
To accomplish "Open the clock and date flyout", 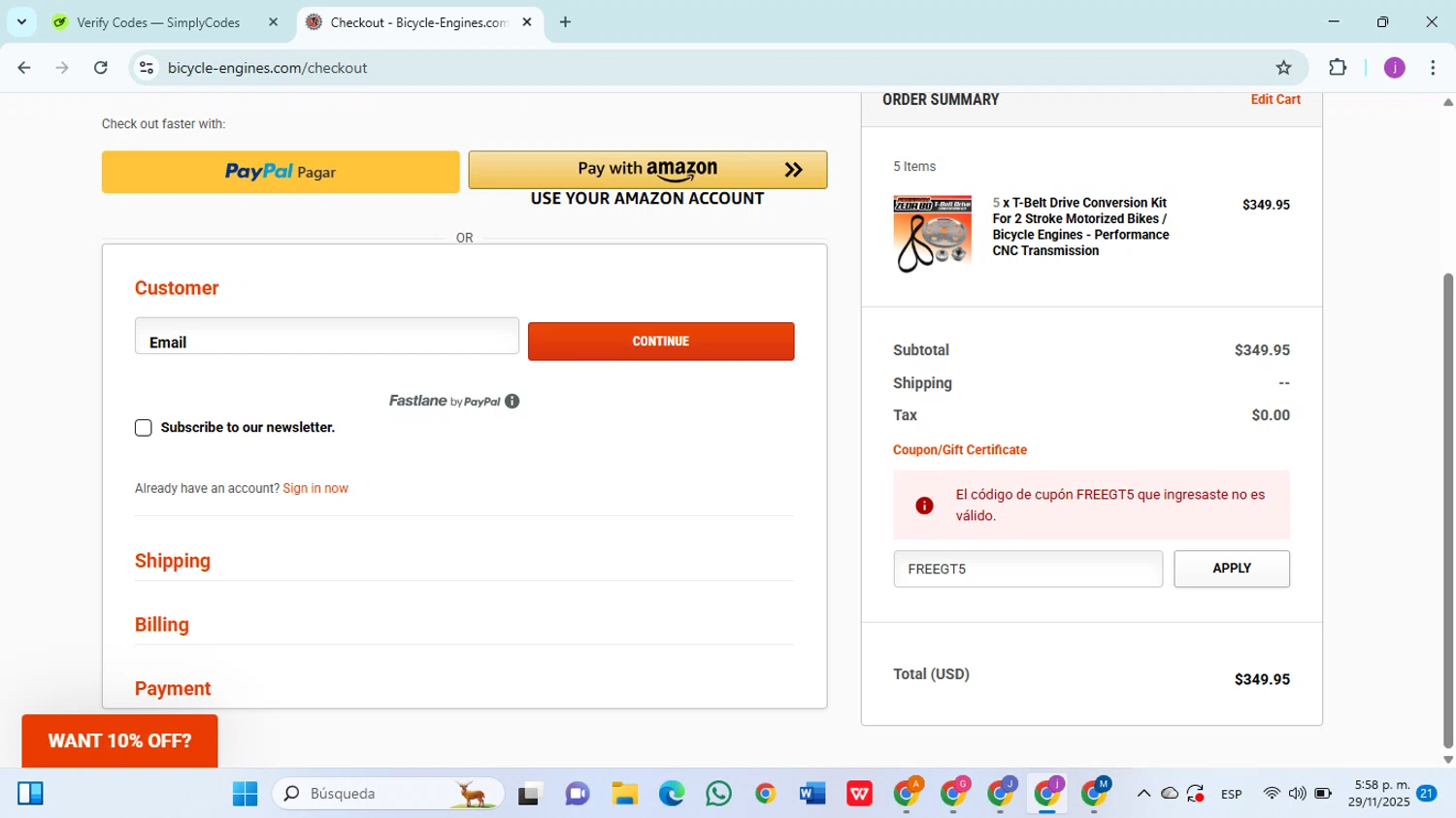I will click(x=1377, y=794).
